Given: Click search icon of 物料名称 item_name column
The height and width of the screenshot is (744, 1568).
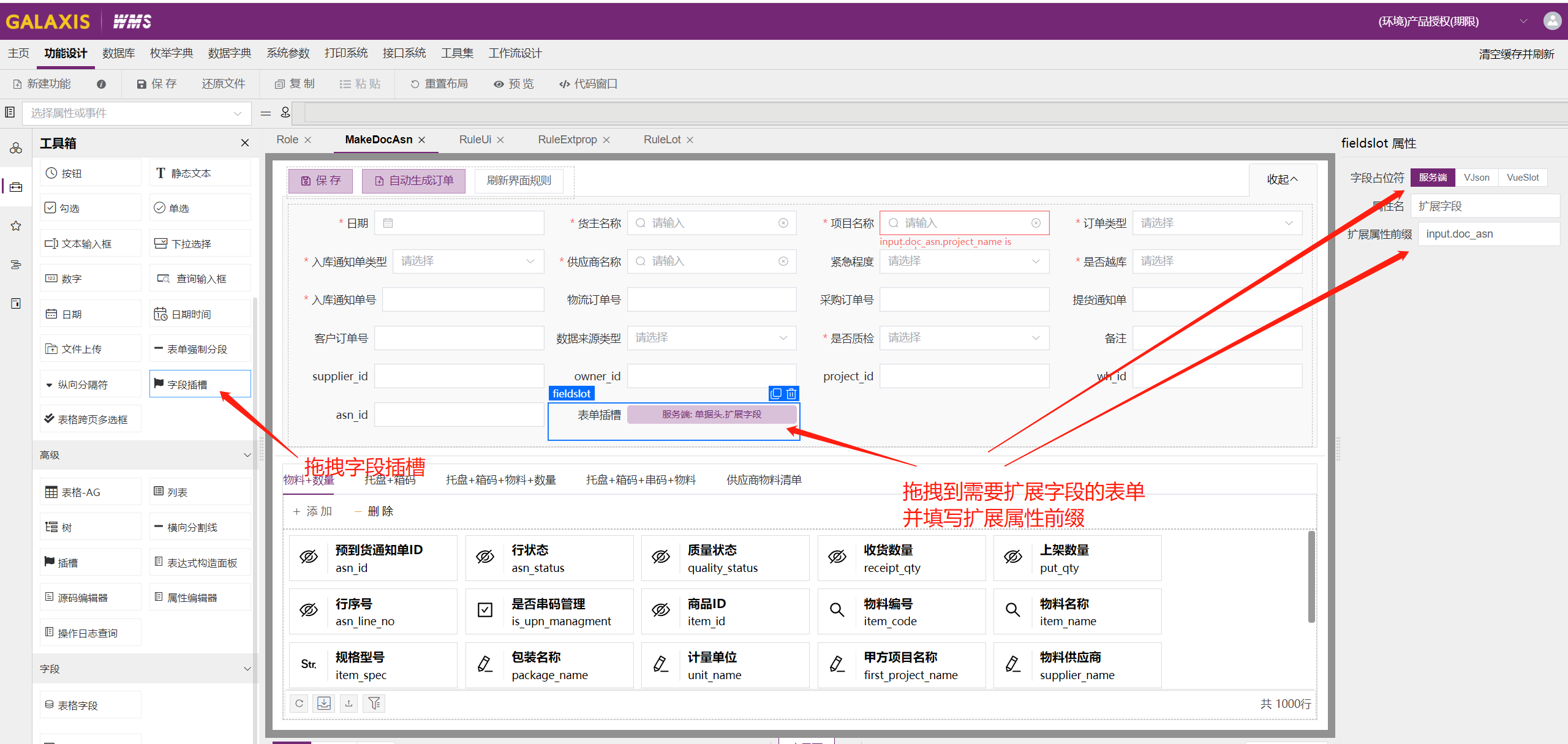Looking at the screenshot, I should 1013,610.
